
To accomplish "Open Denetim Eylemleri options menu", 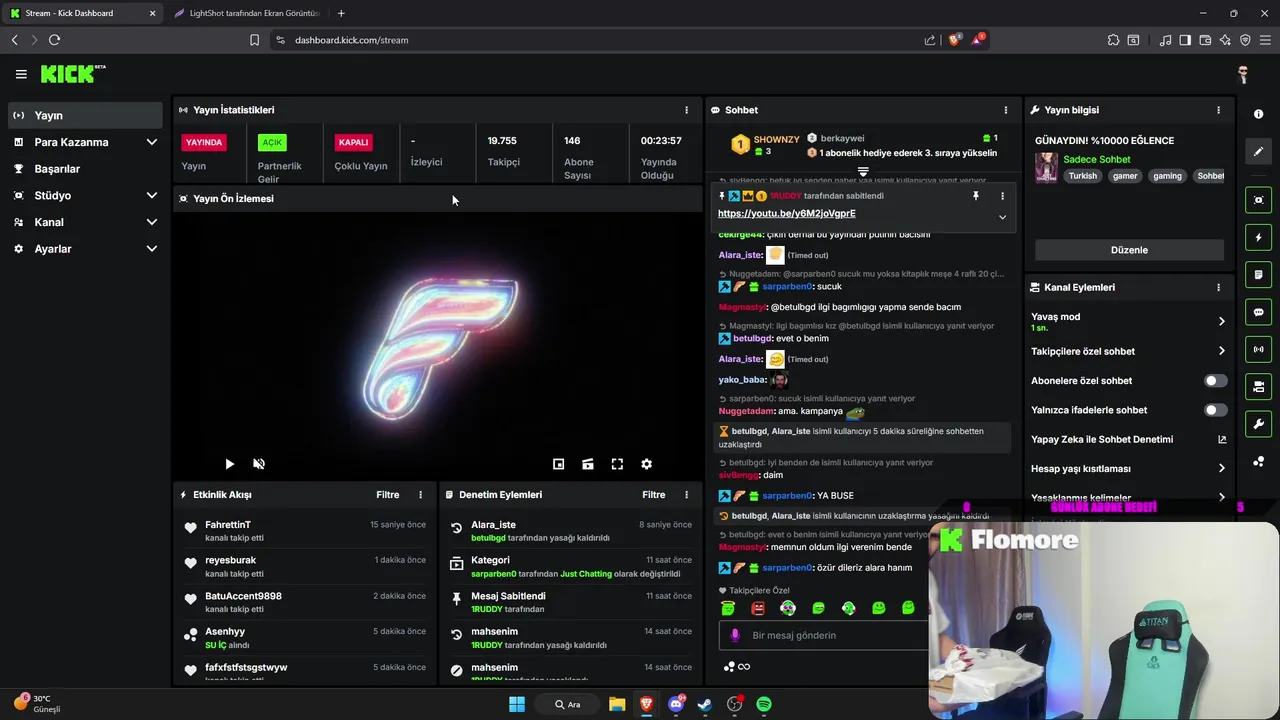I will click(686, 495).
